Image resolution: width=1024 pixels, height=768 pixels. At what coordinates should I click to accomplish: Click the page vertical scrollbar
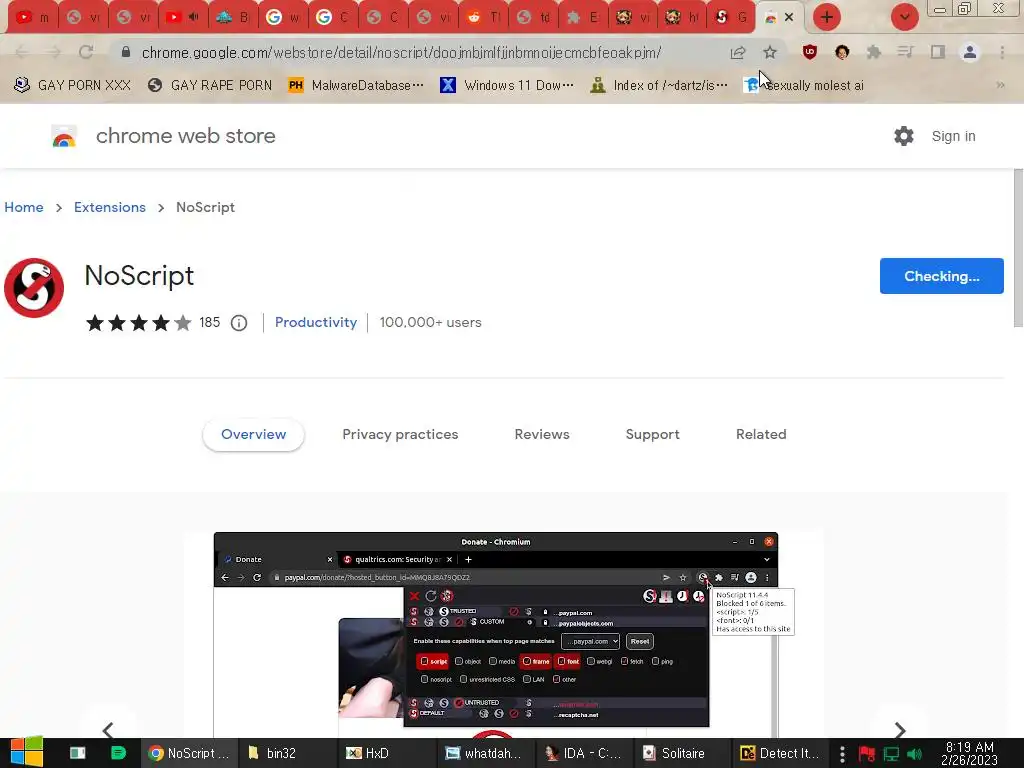[1018, 248]
